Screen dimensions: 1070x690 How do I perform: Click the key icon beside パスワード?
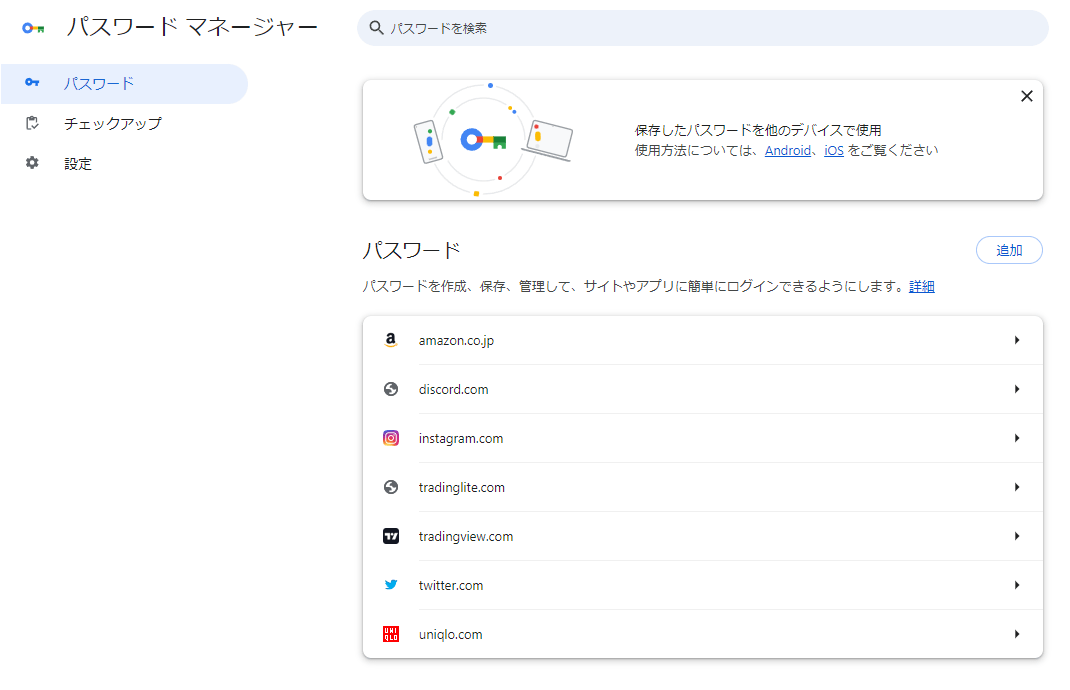pyautogui.click(x=32, y=83)
